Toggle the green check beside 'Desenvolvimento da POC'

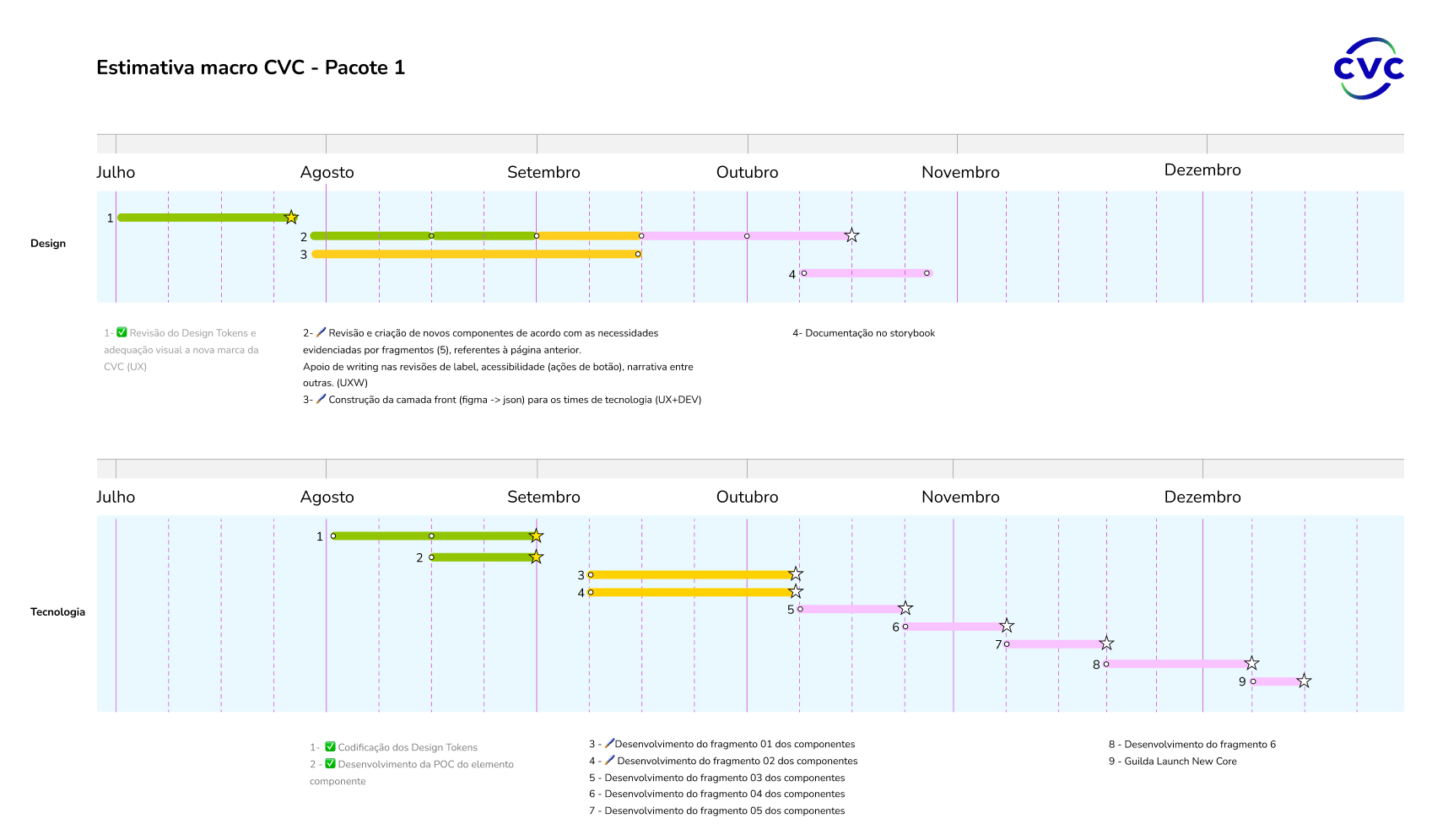pos(330,764)
